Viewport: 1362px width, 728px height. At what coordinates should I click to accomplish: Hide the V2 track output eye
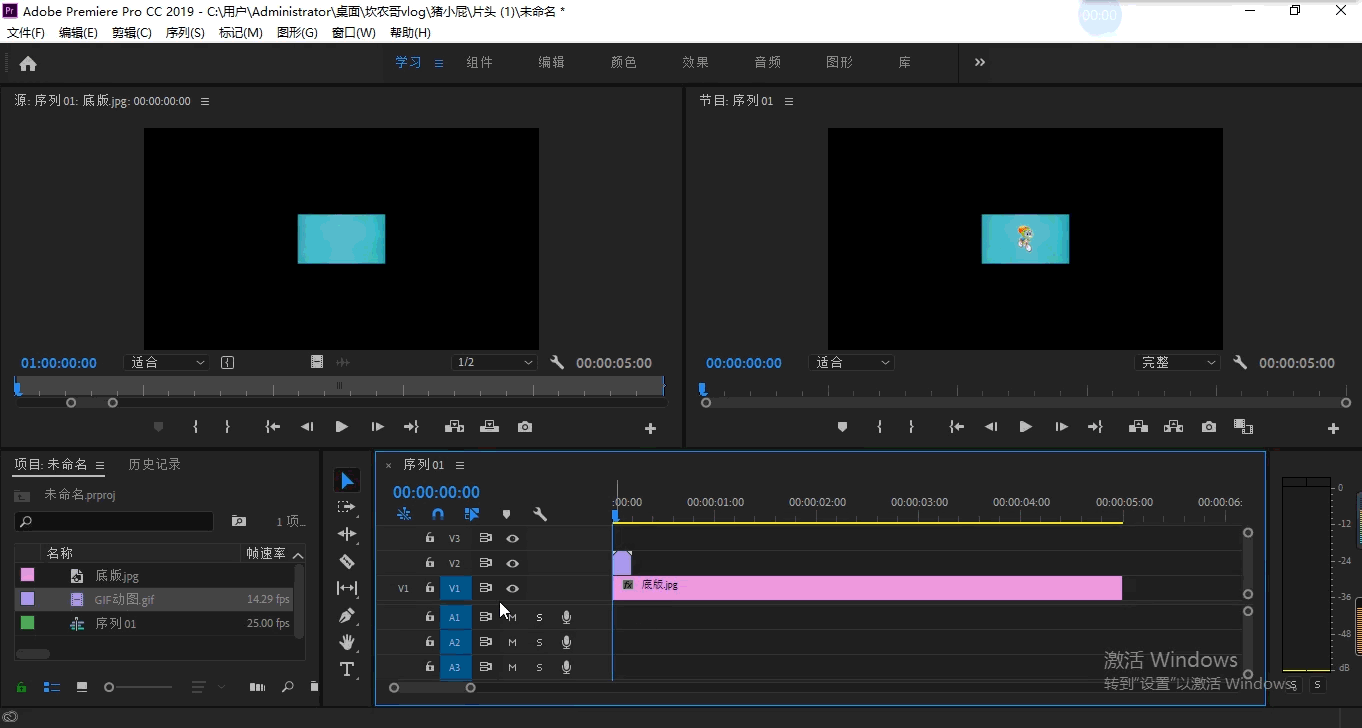513,563
